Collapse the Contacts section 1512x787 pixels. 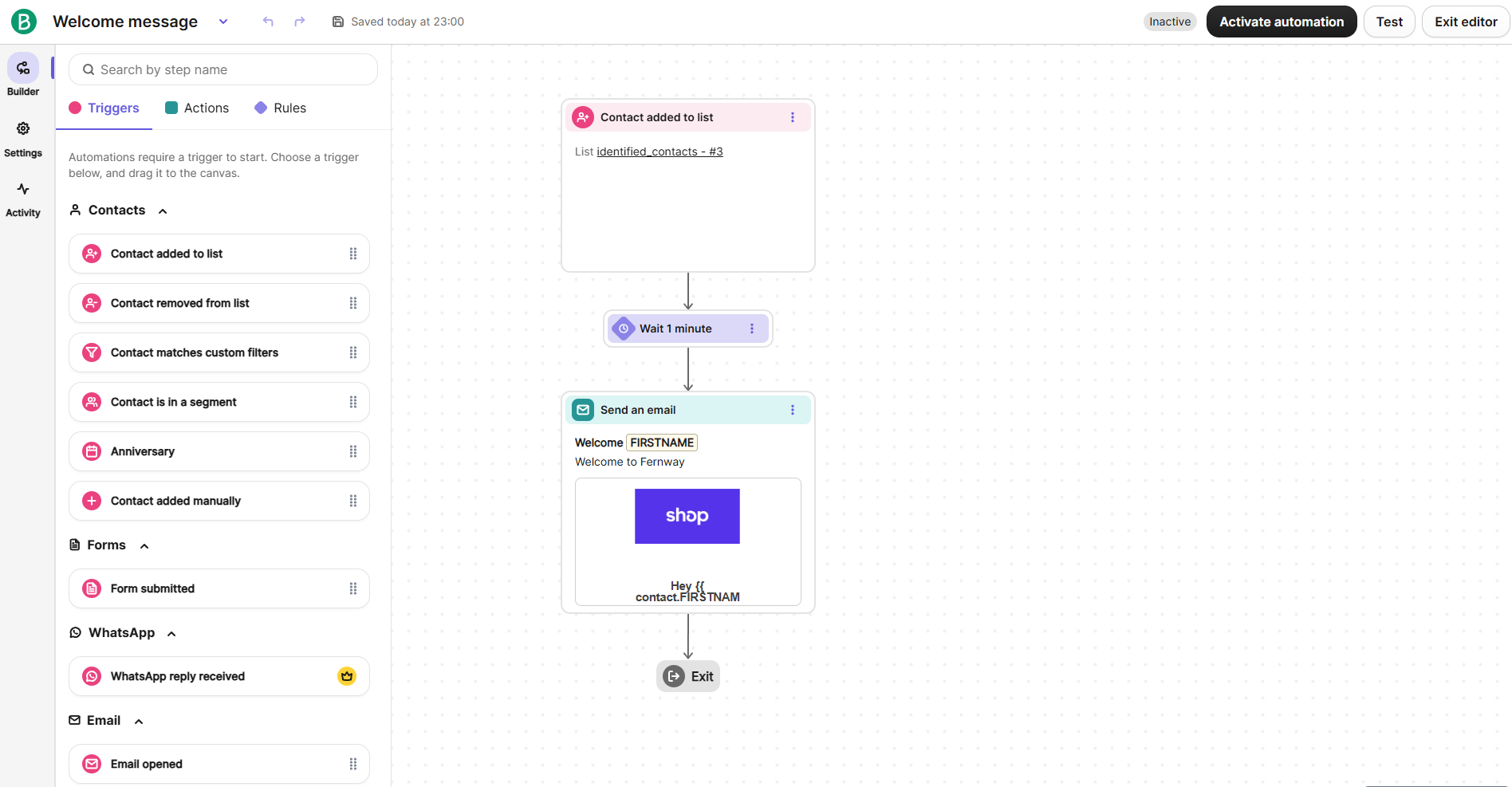coord(163,211)
